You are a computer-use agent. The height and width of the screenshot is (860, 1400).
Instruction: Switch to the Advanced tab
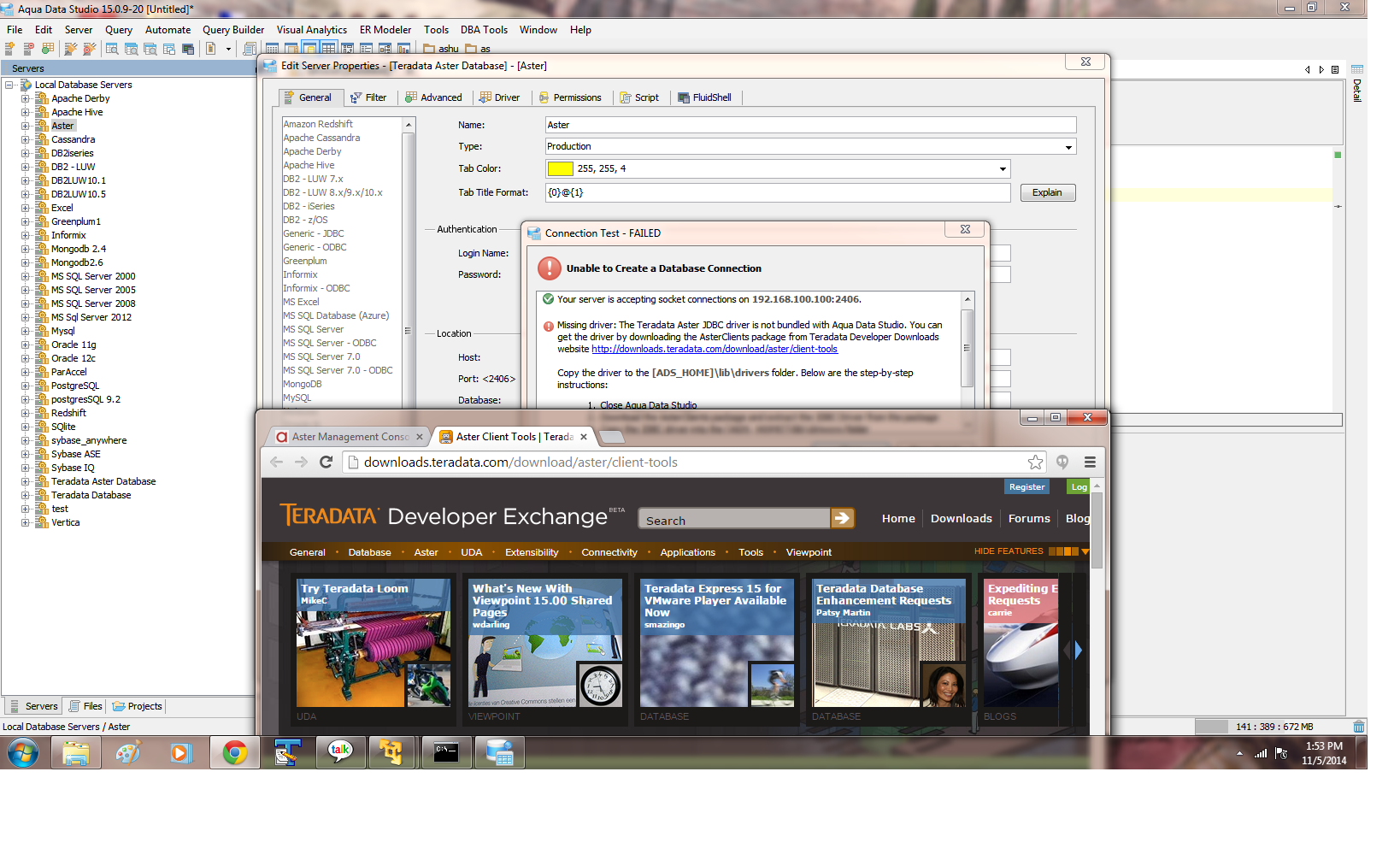[433, 97]
